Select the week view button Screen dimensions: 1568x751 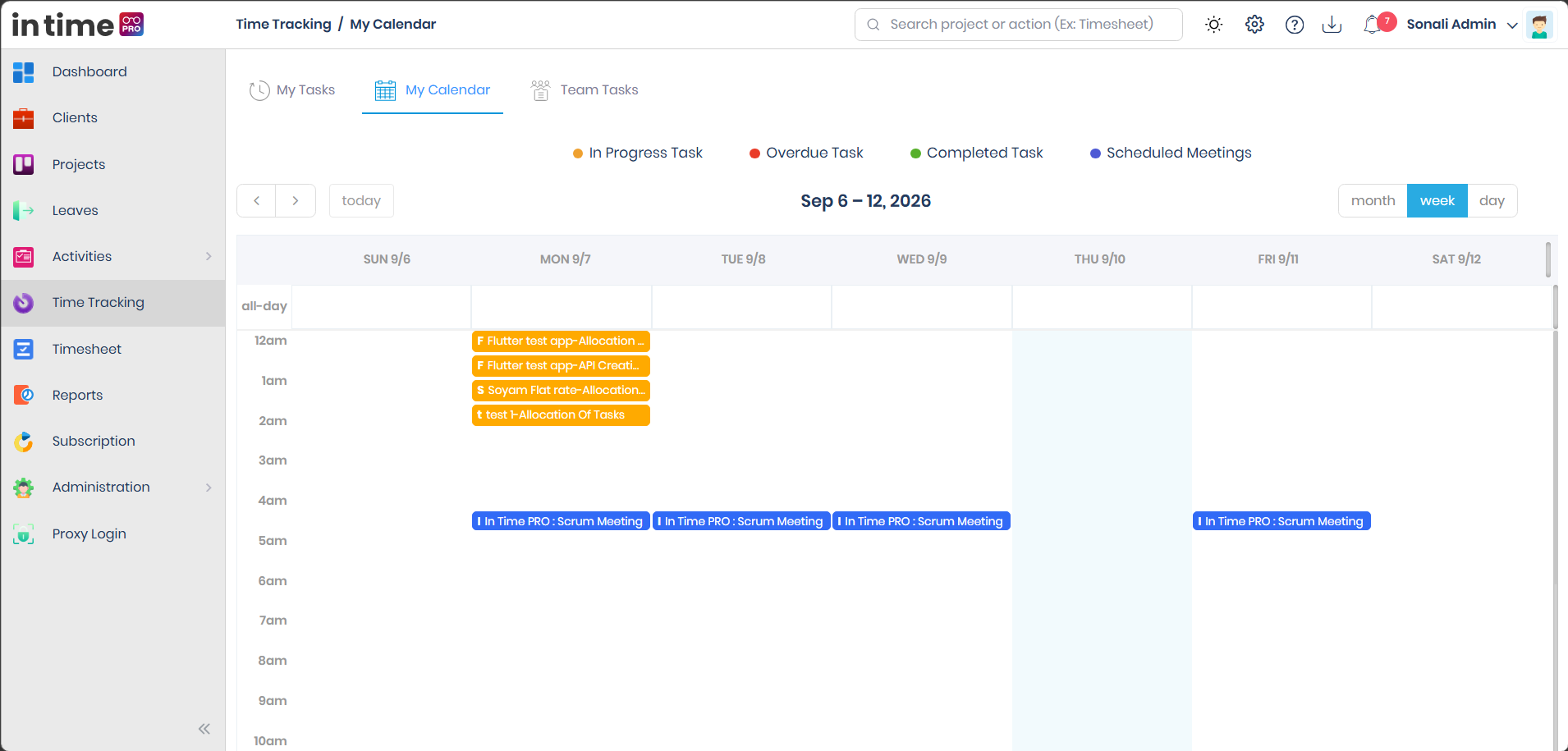click(x=1437, y=201)
